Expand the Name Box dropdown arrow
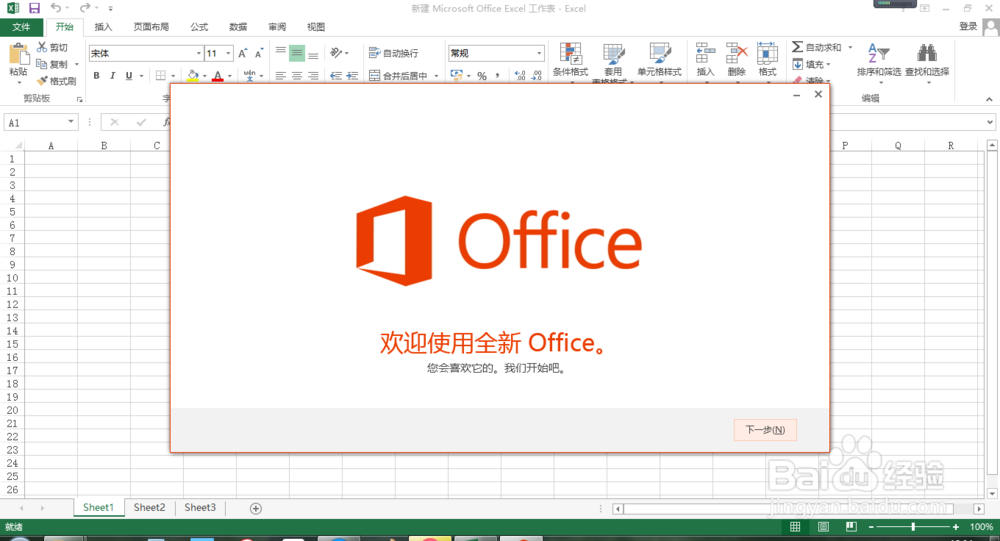This screenshot has width=1000, height=541. [x=71, y=122]
